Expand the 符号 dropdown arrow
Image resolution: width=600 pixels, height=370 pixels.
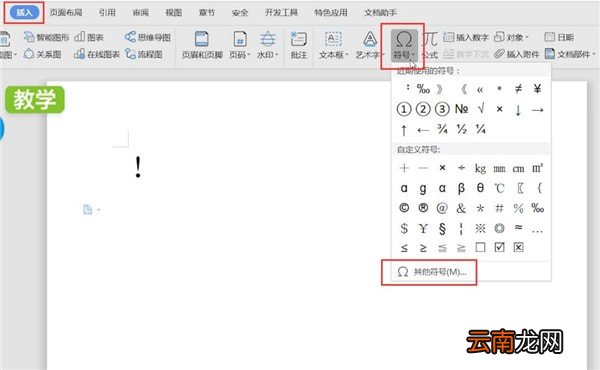point(413,55)
